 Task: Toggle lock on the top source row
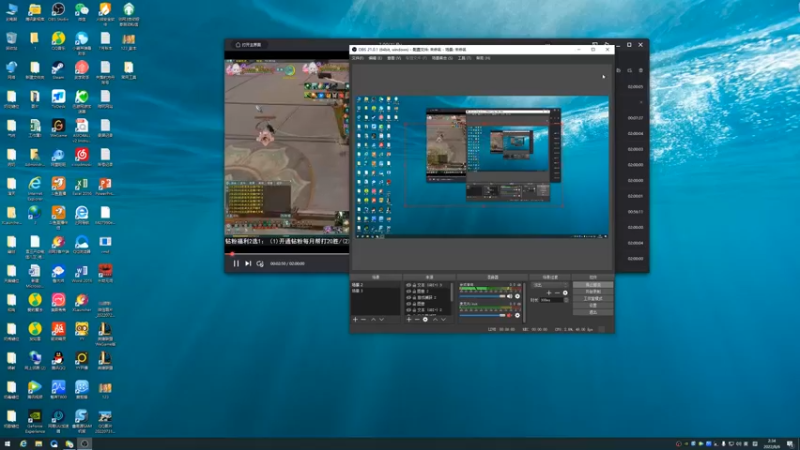coord(414,285)
